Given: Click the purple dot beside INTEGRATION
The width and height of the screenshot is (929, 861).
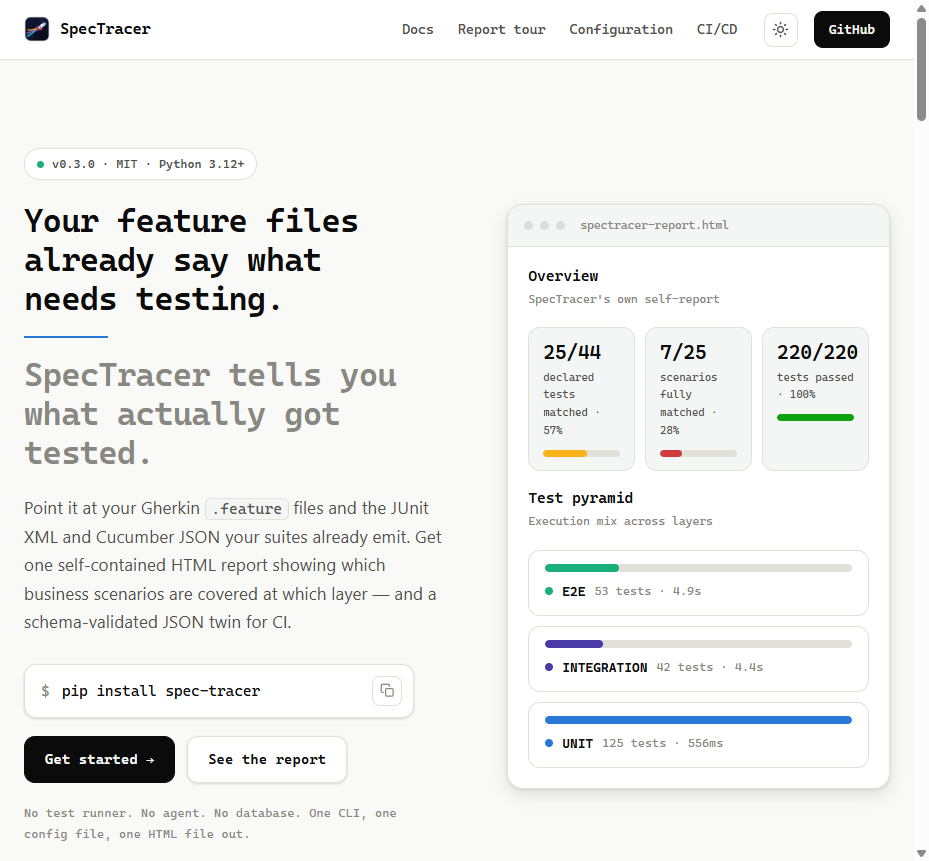Looking at the screenshot, I should 549,667.
